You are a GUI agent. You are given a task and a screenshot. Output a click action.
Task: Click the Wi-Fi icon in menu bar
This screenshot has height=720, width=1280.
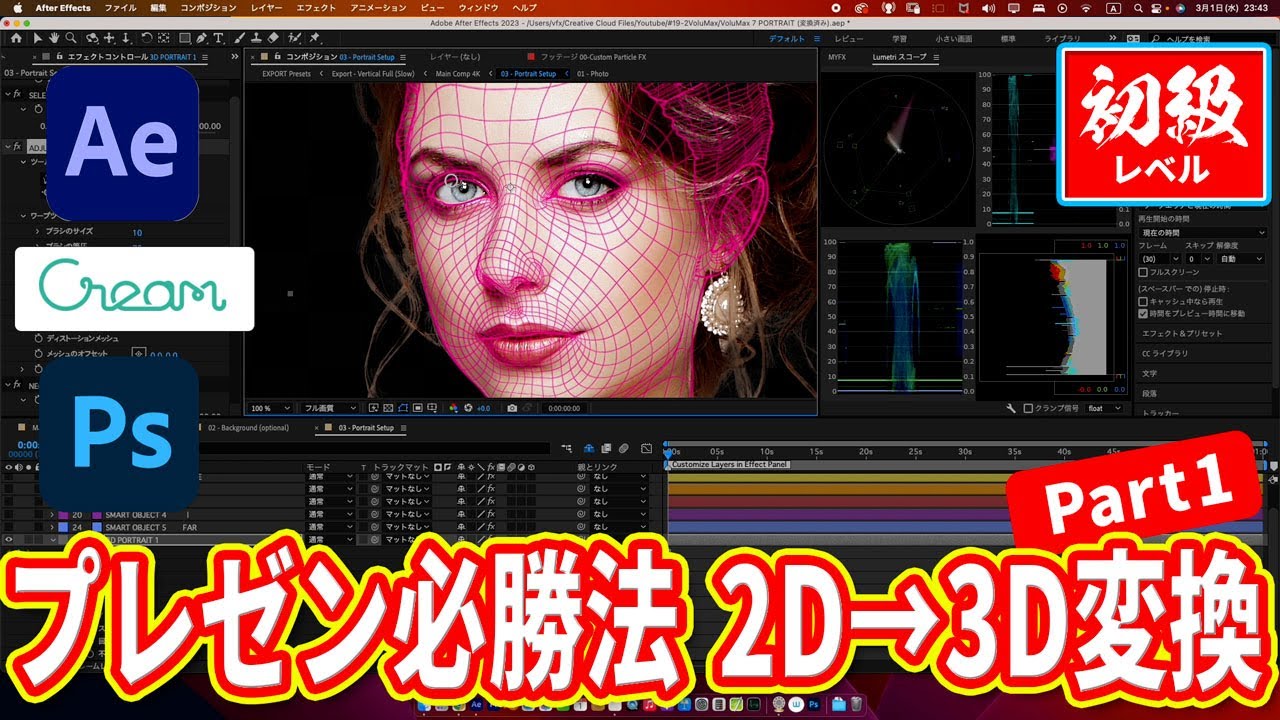point(1087,8)
